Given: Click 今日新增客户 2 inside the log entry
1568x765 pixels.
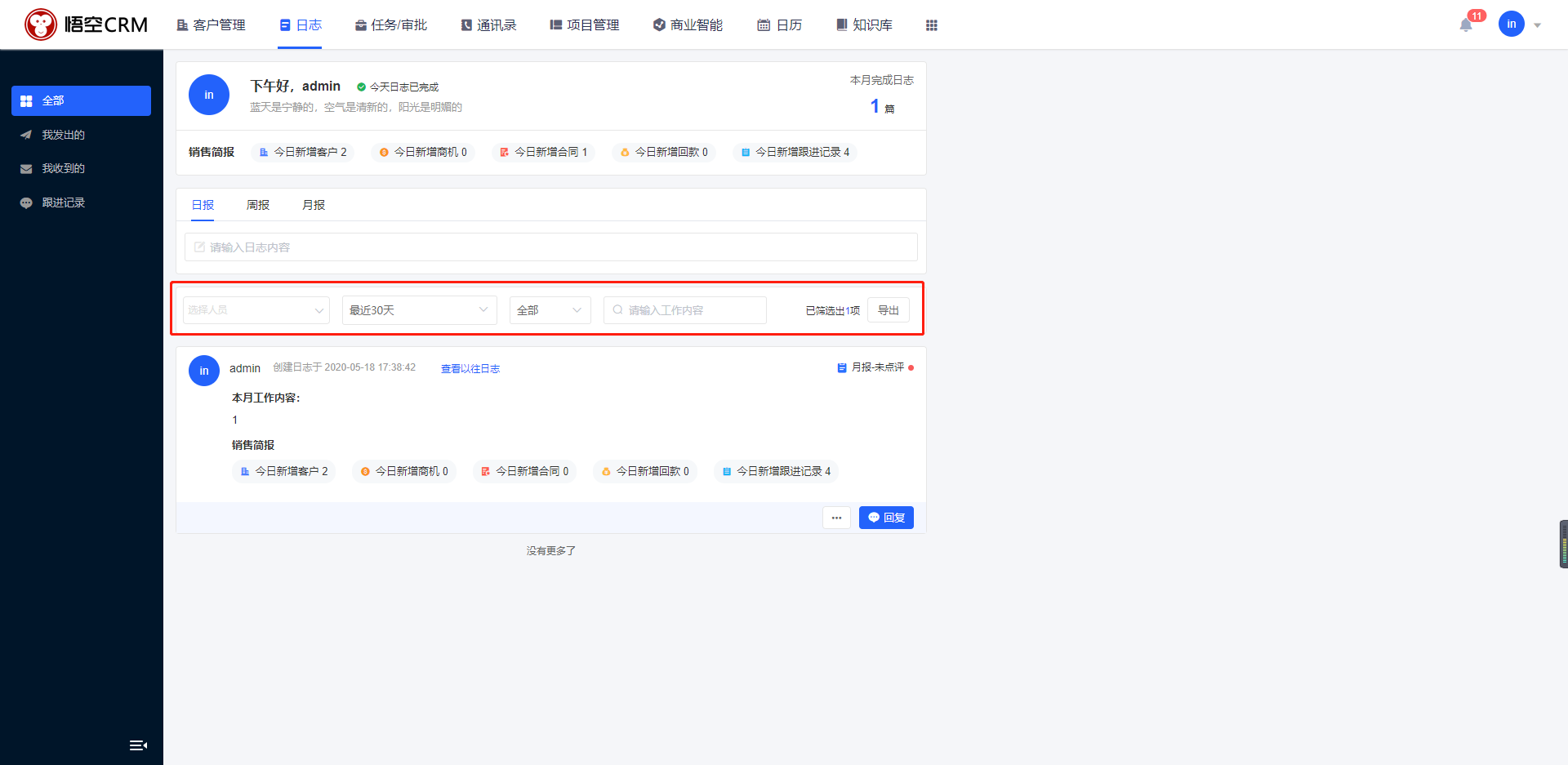Looking at the screenshot, I should coord(284,471).
